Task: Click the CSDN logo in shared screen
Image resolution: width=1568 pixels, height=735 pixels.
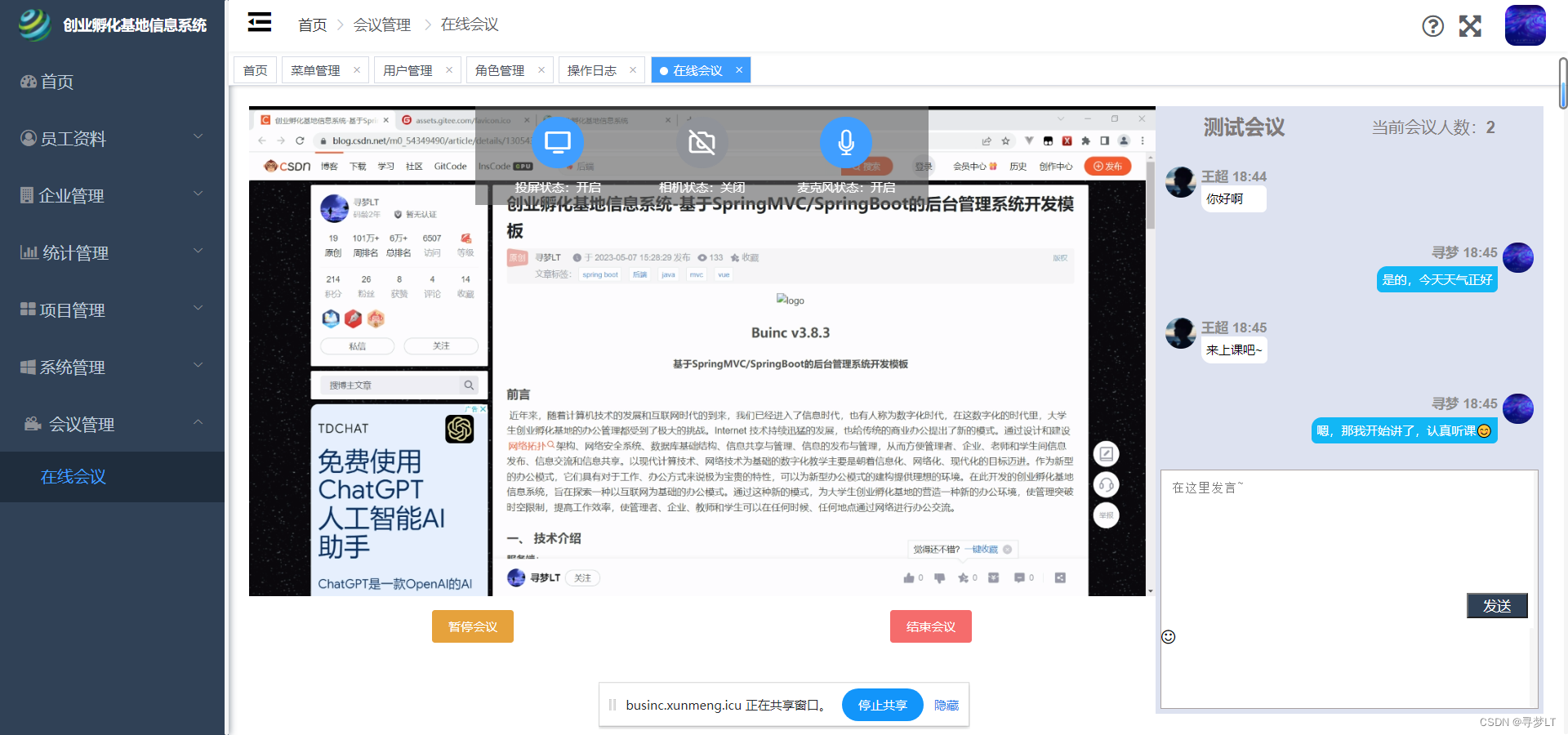Action: [x=287, y=166]
